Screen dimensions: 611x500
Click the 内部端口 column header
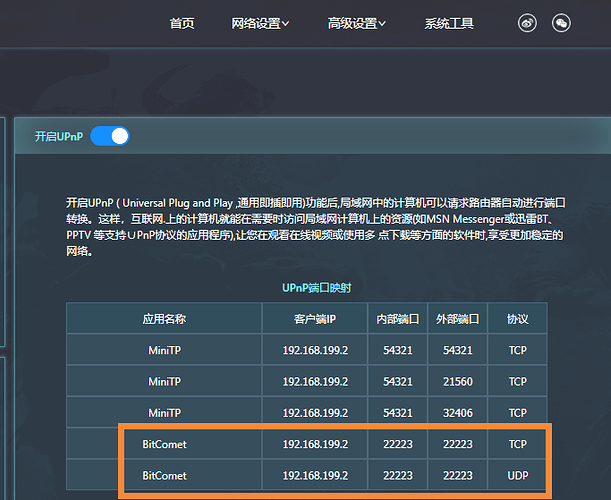click(x=397, y=319)
